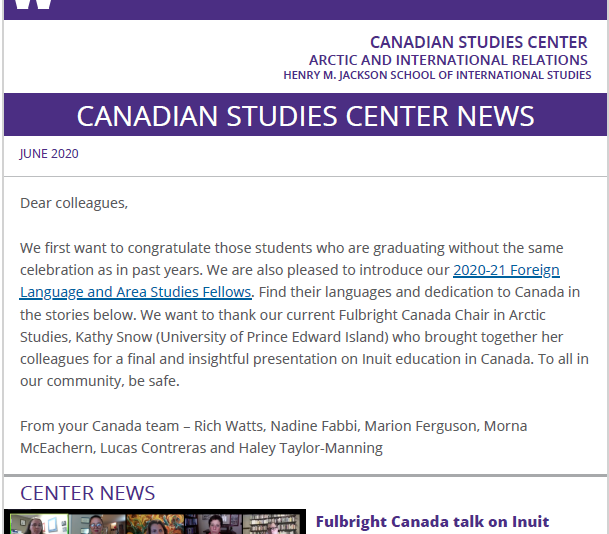
Task: Click the ARCTIC AND INTERNATIONAL RELATIONS heading
Action: pyautogui.click(x=448, y=60)
